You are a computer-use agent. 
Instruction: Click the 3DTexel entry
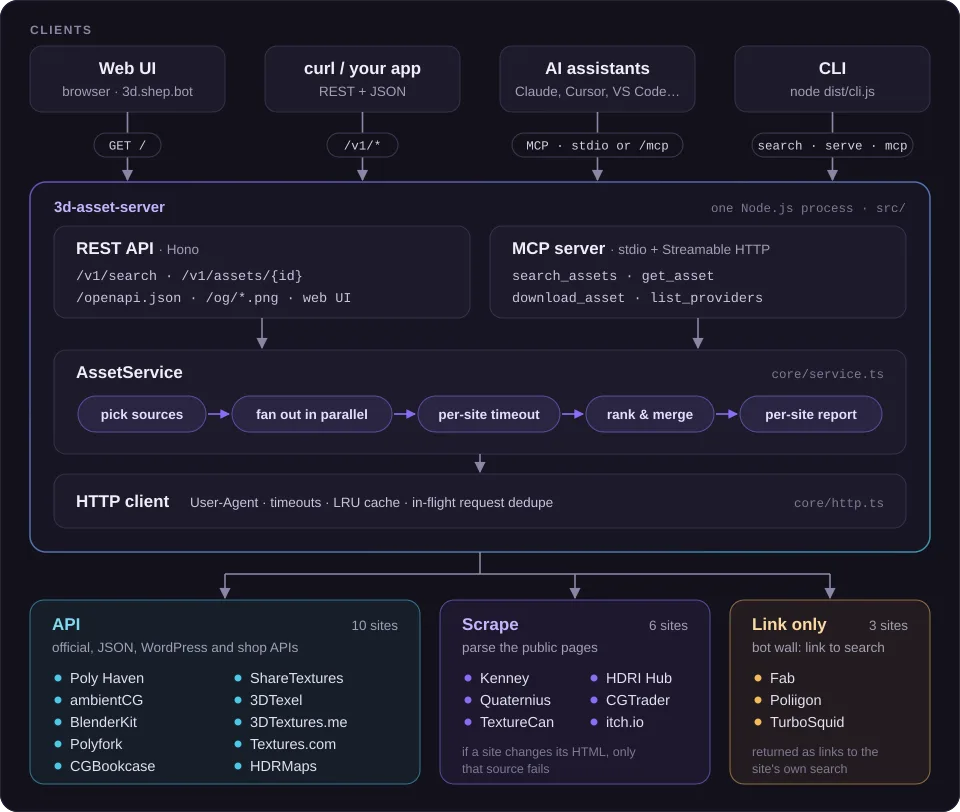276,700
